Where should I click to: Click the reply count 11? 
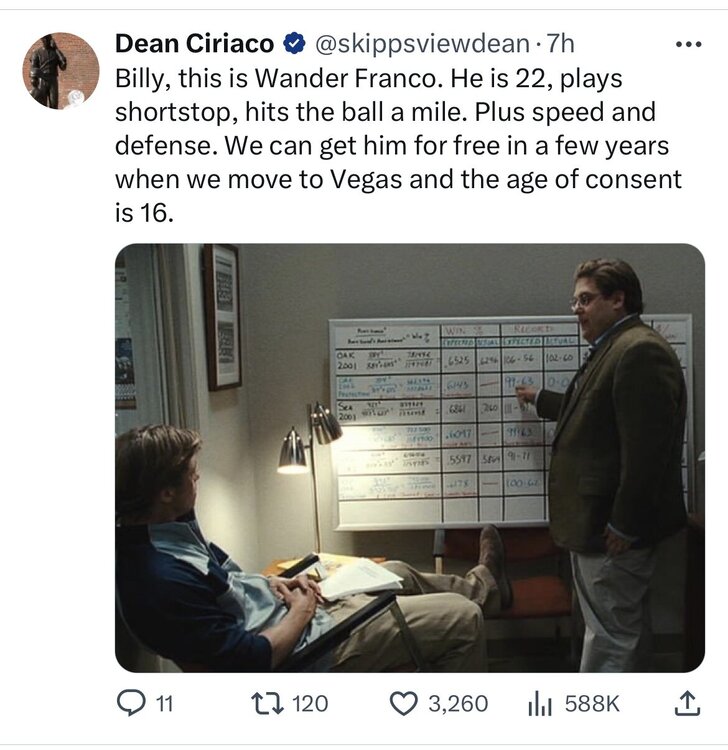[x=165, y=704]
